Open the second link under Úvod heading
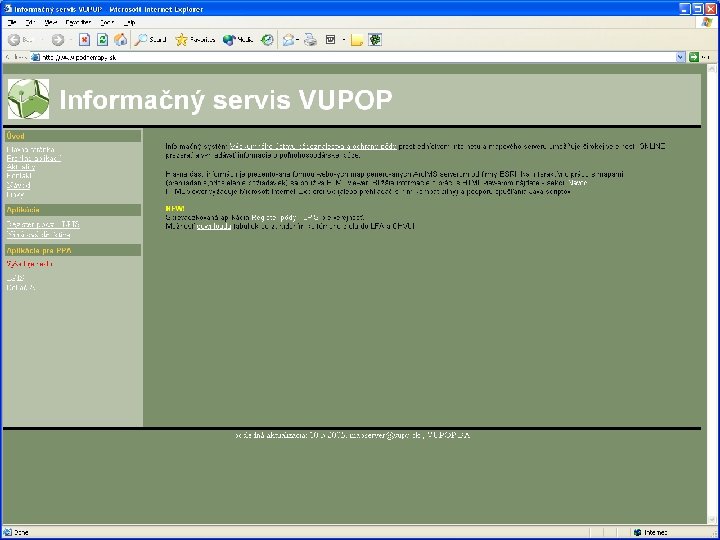 (x=34, y=158)
